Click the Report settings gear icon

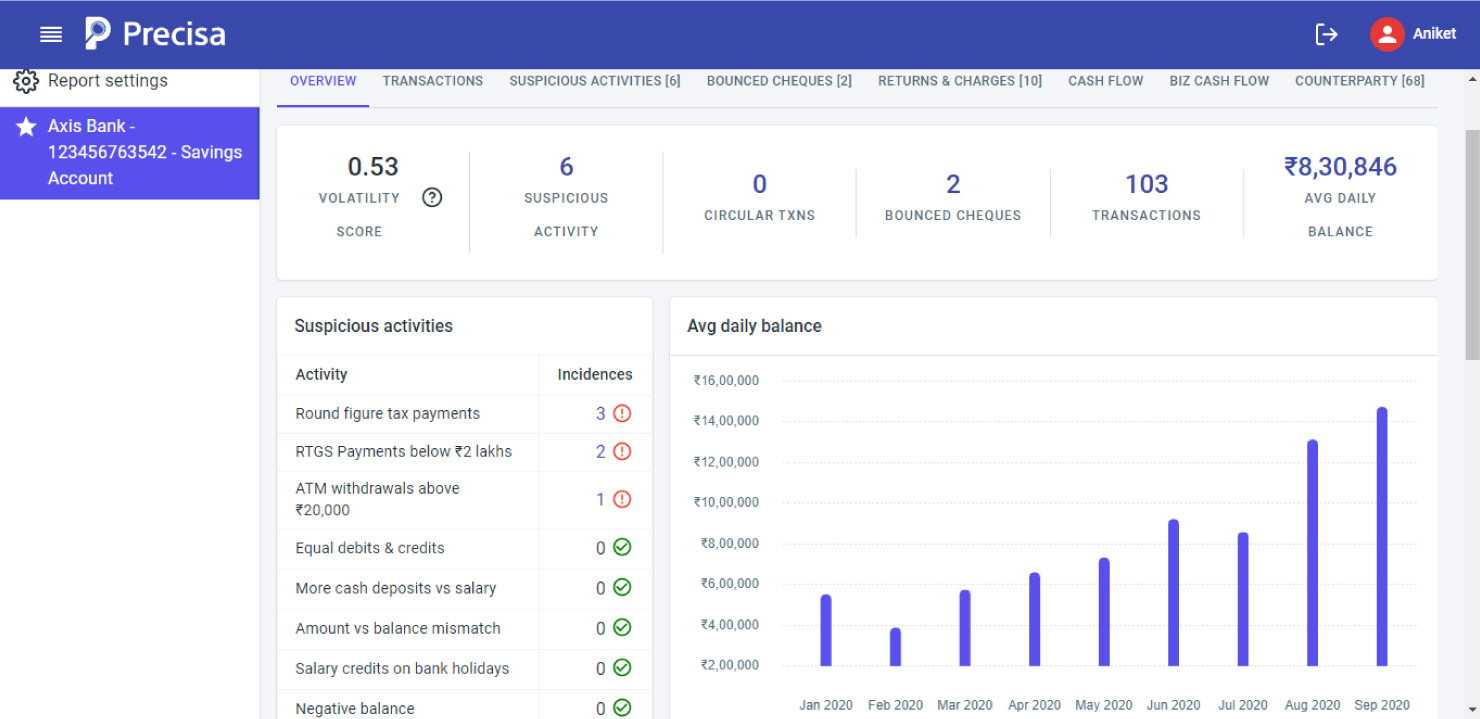(x=26, y=80)
